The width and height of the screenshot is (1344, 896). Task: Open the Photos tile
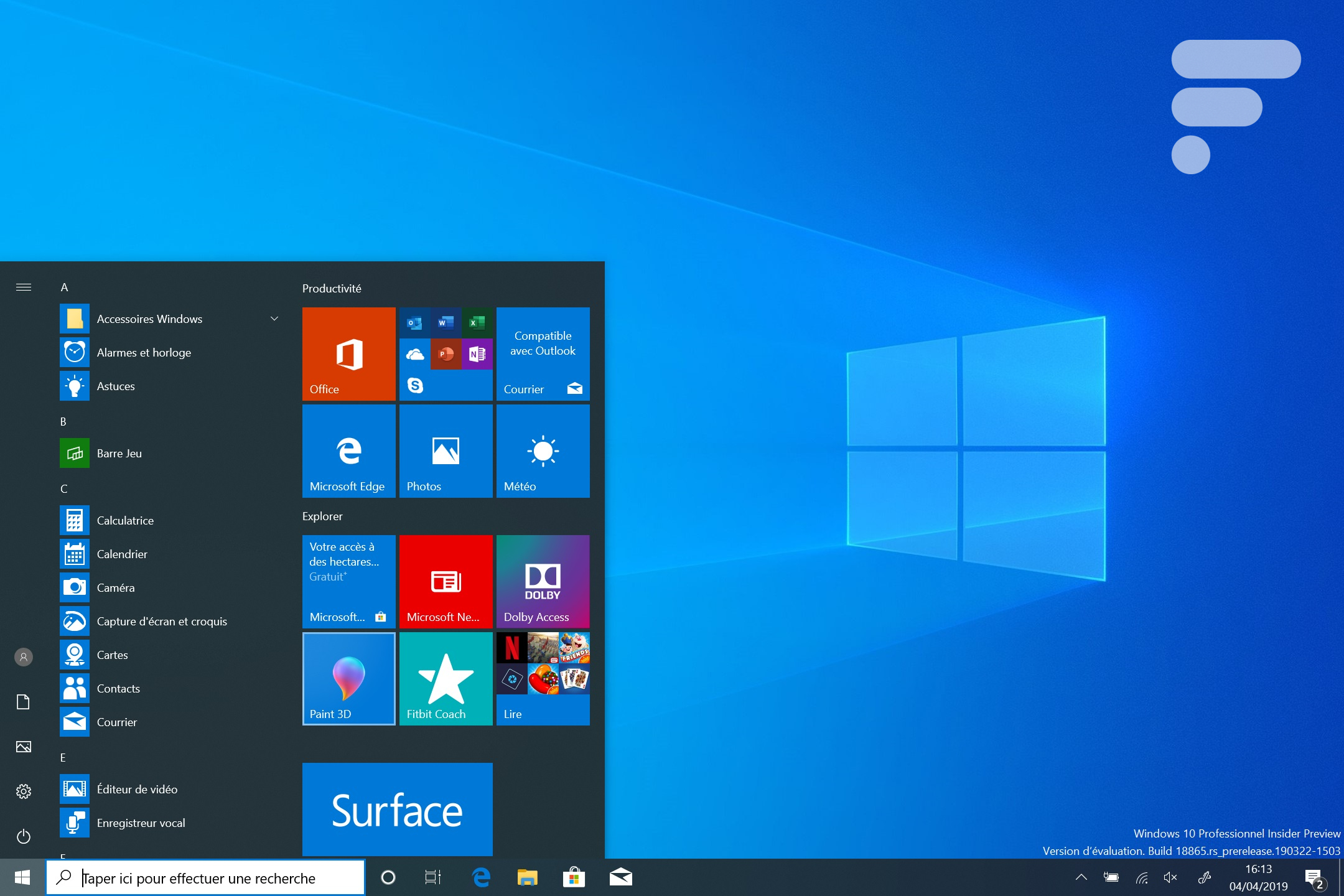point(446,450)
